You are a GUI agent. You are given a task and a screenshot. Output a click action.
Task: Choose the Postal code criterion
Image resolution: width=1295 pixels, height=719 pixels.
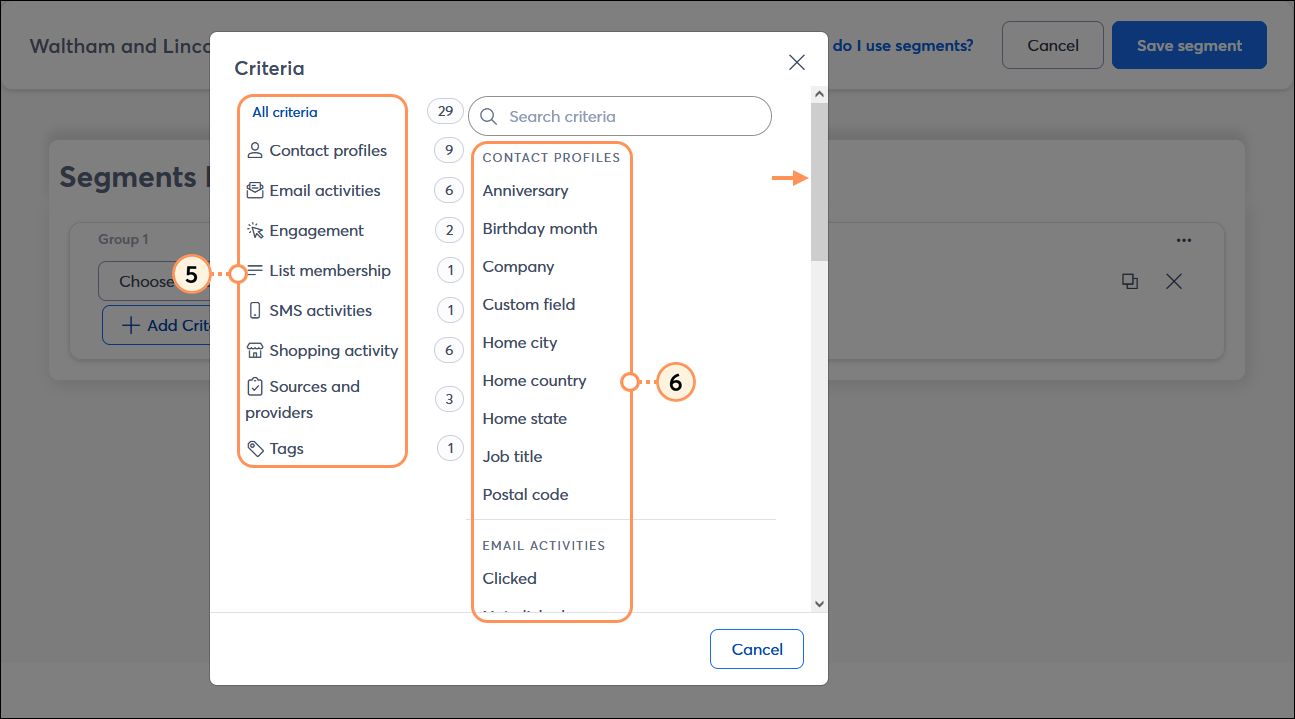point(525,494)
